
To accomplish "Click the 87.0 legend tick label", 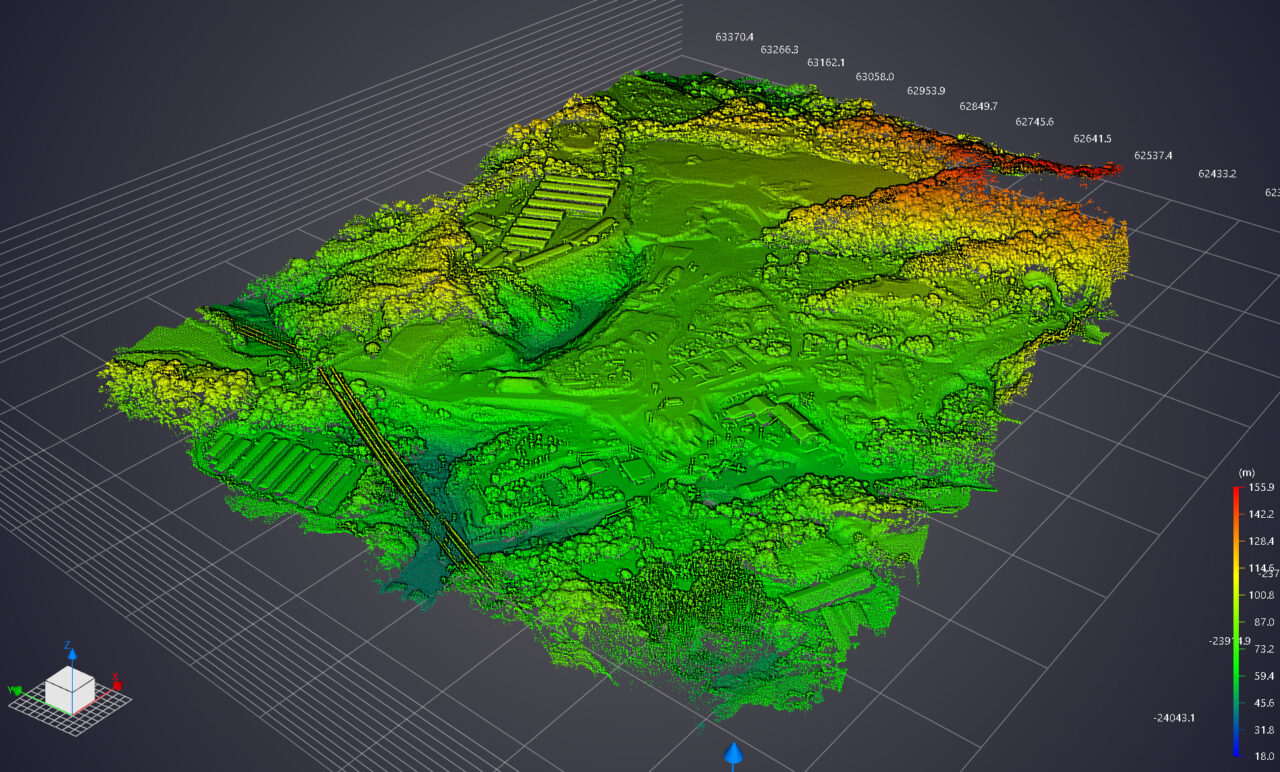I will [1264, 622].
